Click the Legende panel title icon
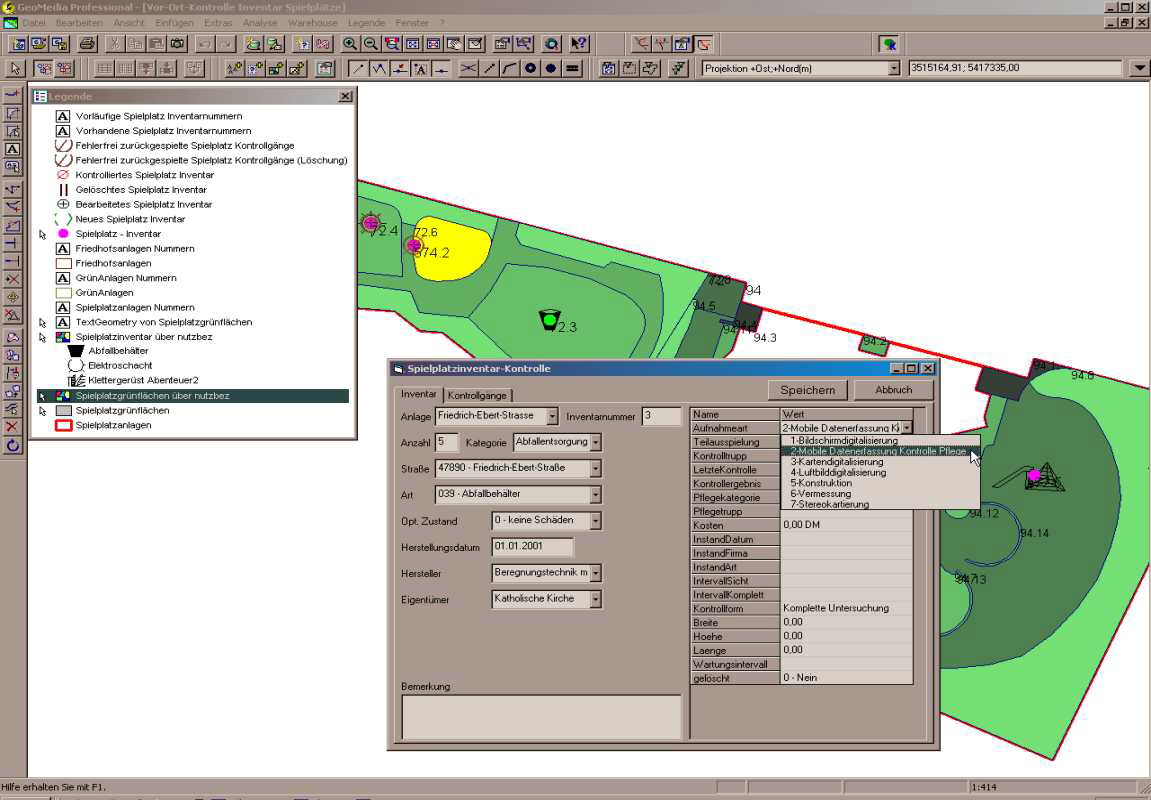 tap(40, 96)
